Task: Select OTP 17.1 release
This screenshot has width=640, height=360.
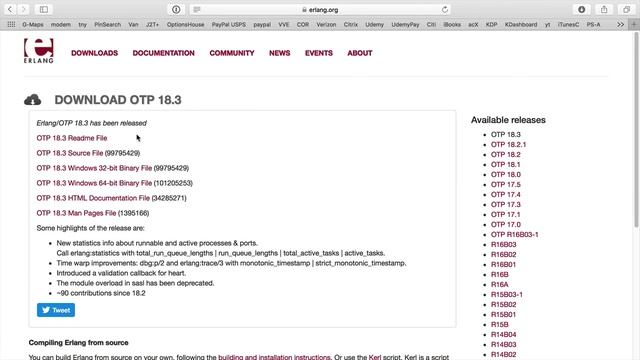Action: pyautogui.click(x=506, y=215)
